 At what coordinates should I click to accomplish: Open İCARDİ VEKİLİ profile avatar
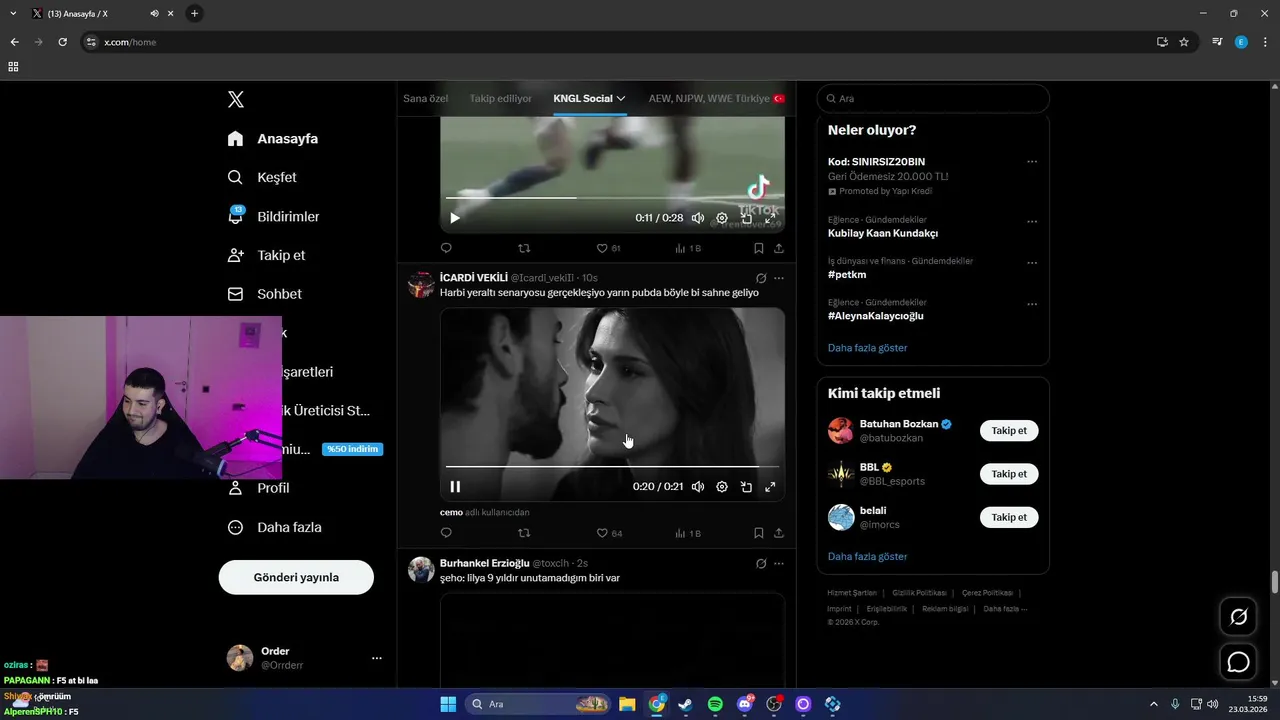pos(421,285)
